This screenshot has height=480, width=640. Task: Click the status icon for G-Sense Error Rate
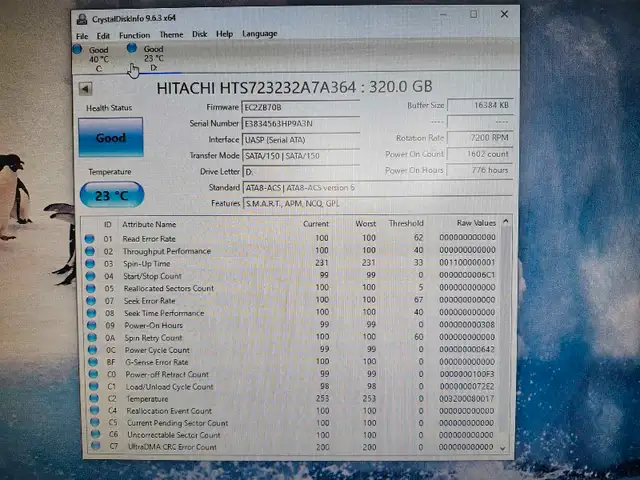tap(93, 362)
